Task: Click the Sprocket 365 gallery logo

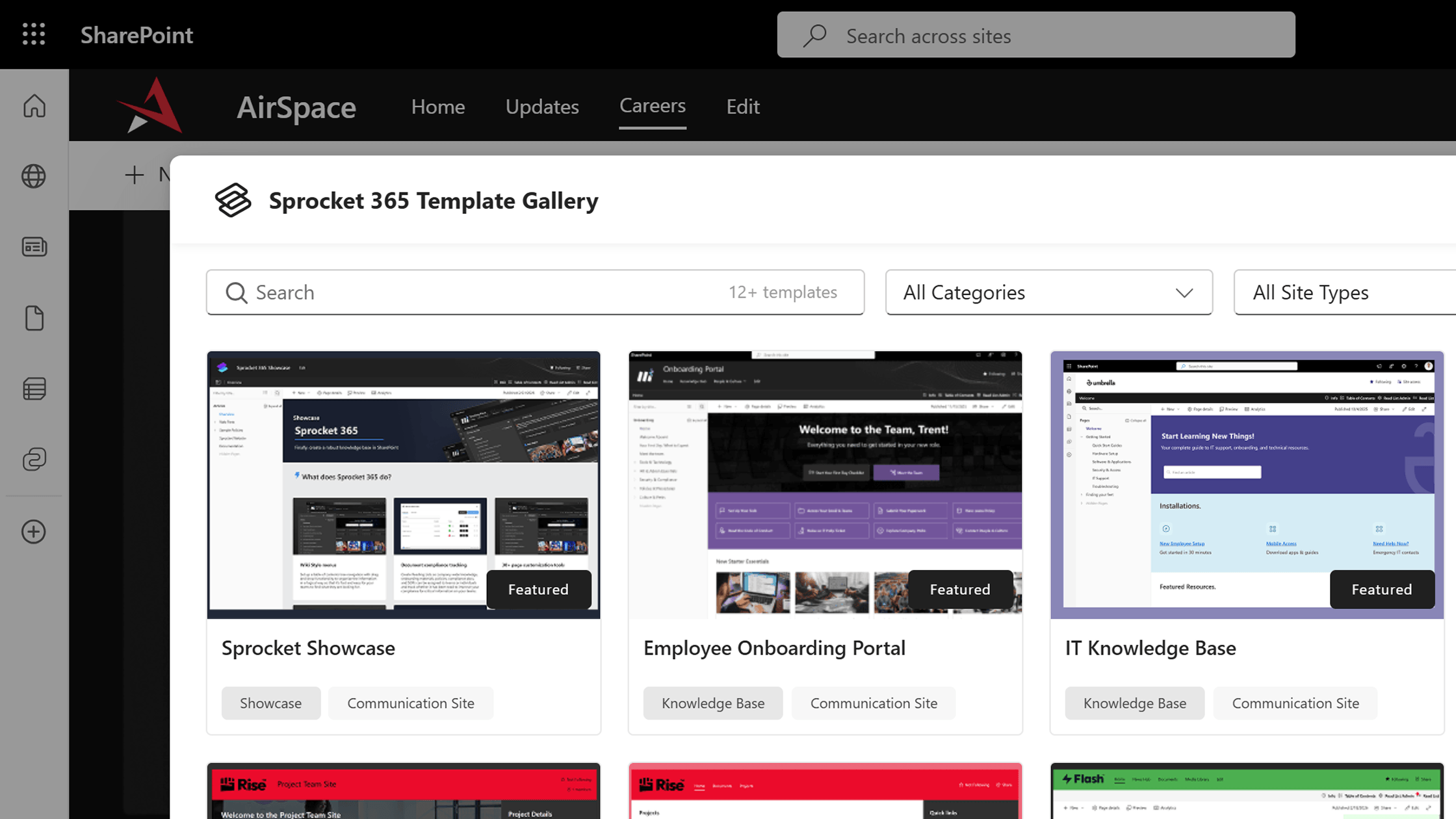Action: [x=233, y=200]
